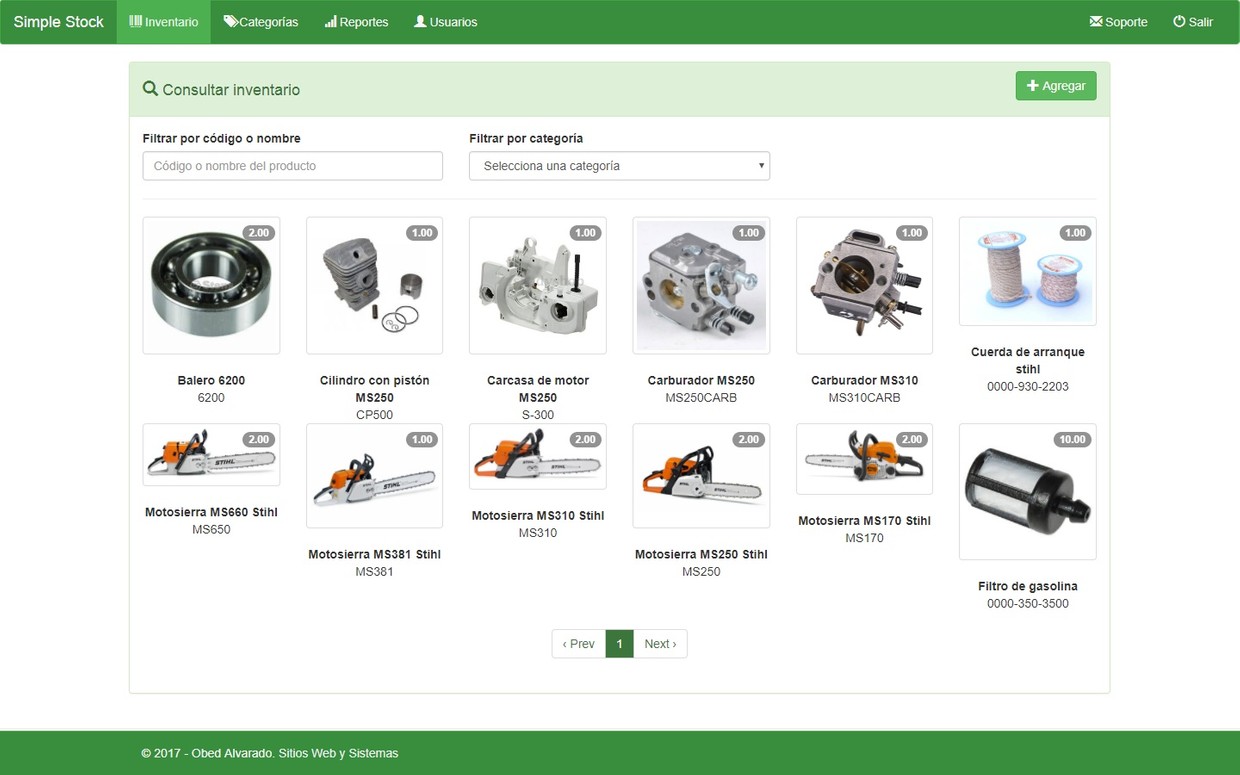Click the plus icon inside the Agregar button
The image size is (1240, 775).
[1033, 86]
